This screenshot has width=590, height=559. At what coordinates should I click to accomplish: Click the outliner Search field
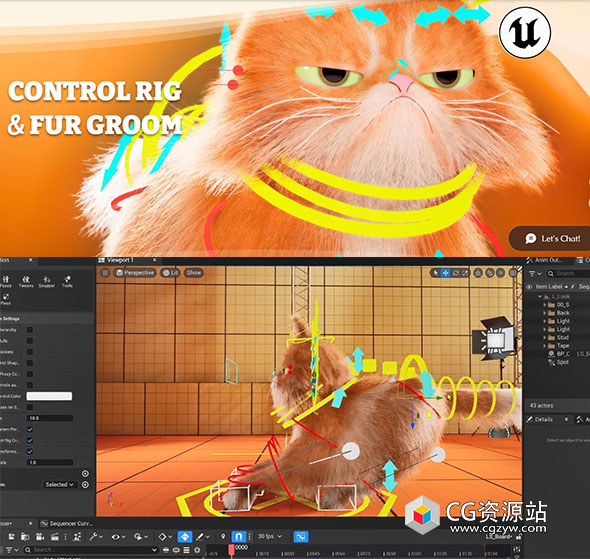click(x=568, y=273)
